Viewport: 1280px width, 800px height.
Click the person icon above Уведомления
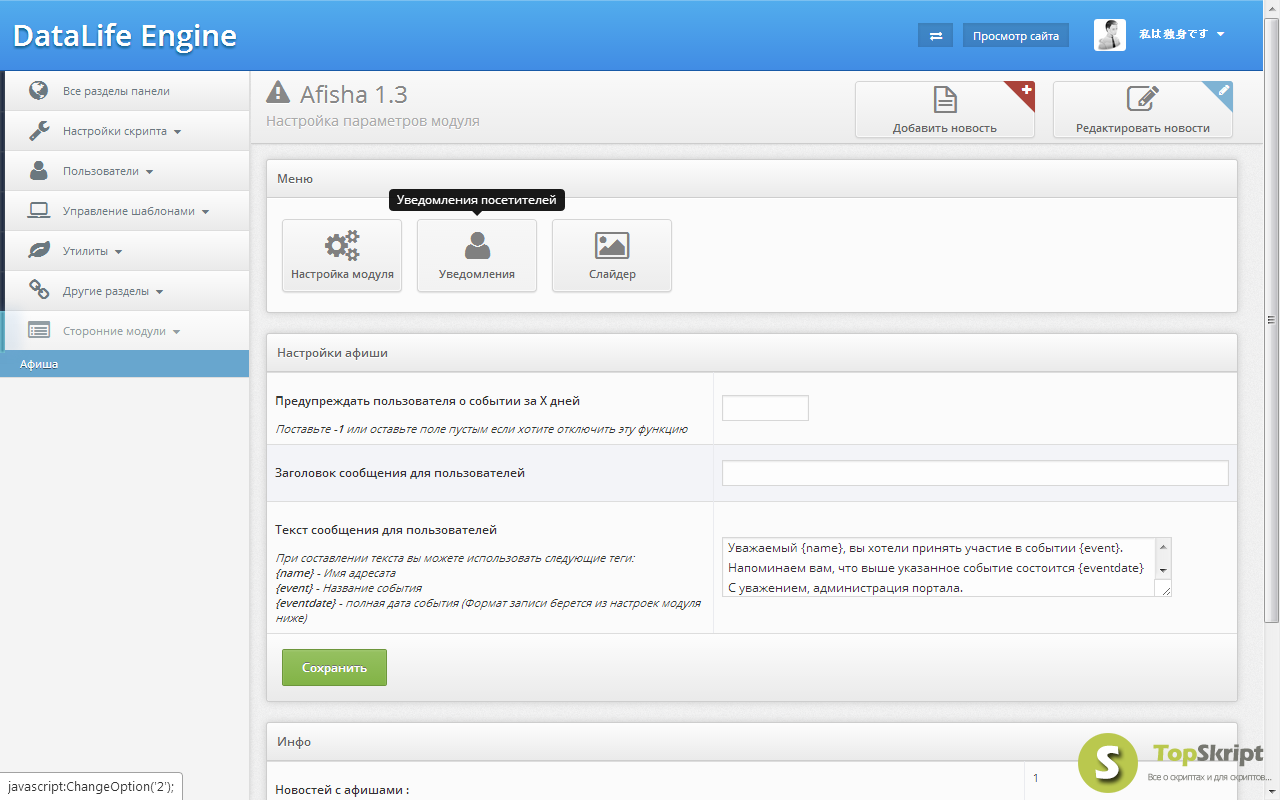477,246
